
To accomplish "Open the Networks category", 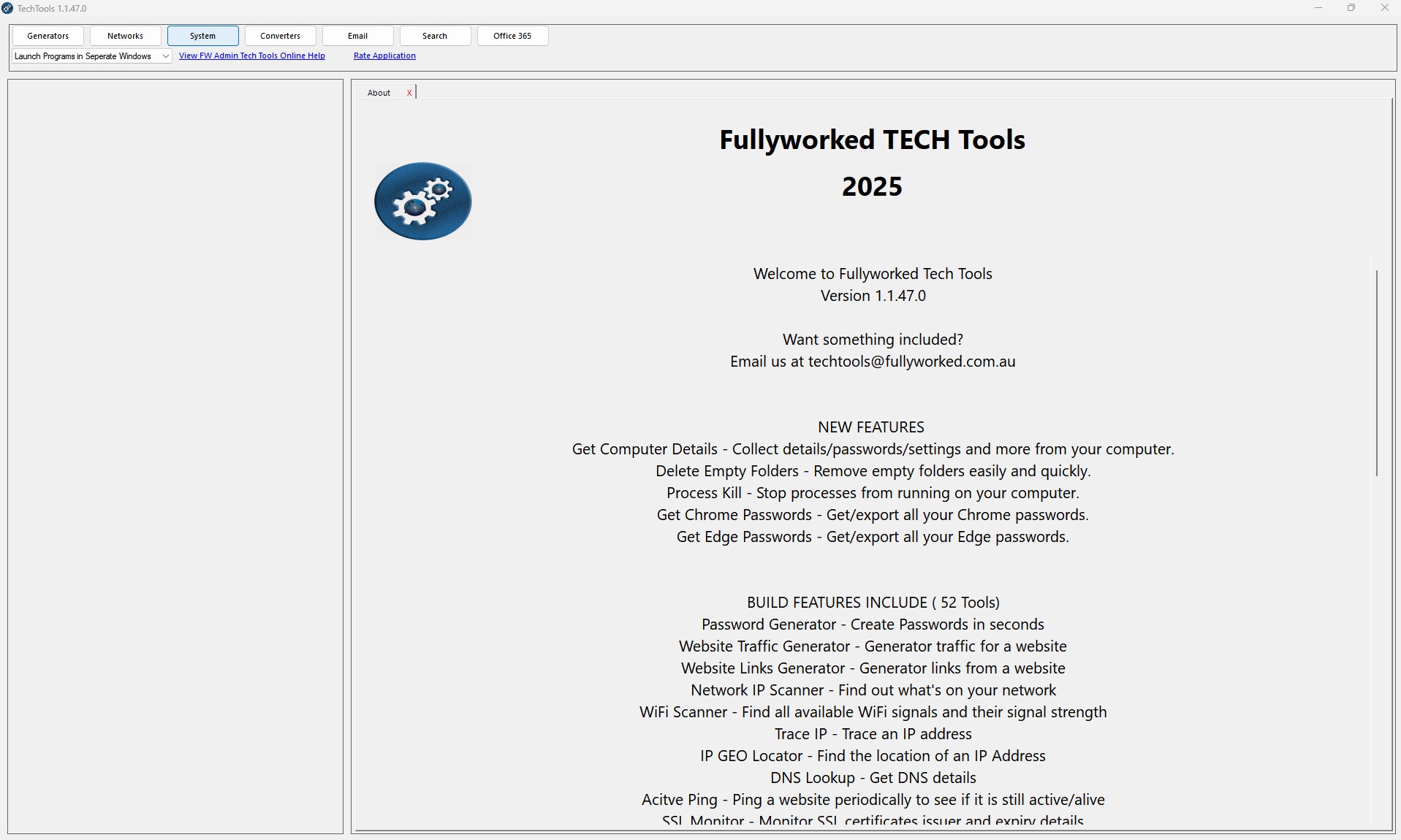I will tap(126, 36).
